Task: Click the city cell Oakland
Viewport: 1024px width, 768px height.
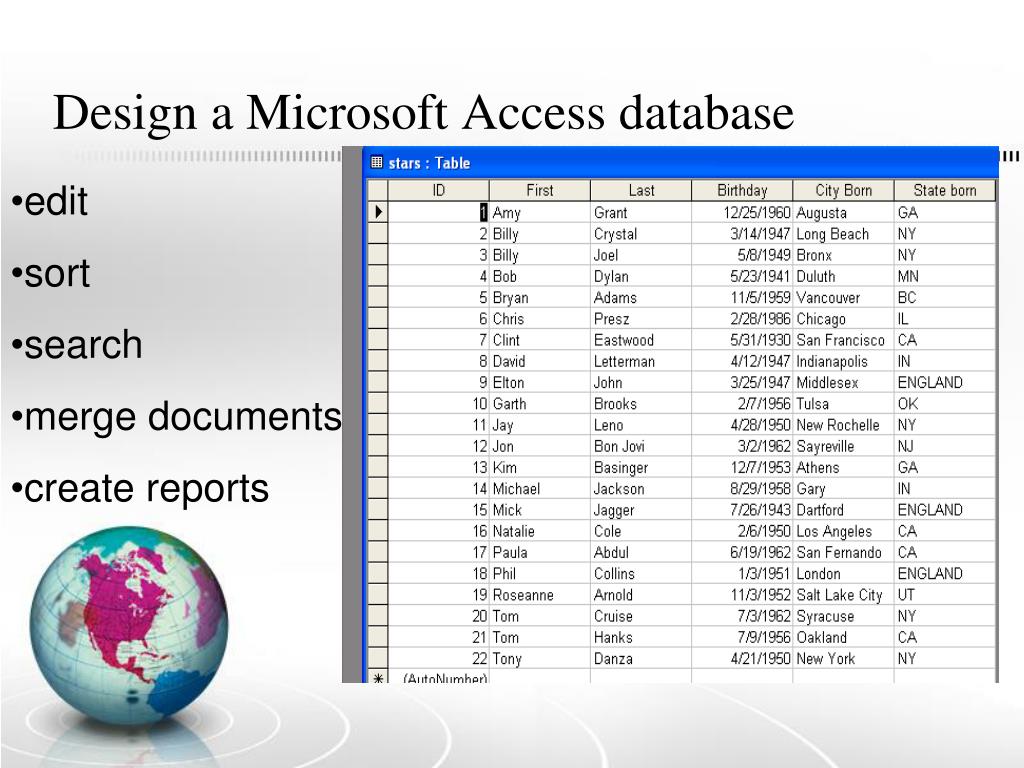Action: click(x=844, y=637)
